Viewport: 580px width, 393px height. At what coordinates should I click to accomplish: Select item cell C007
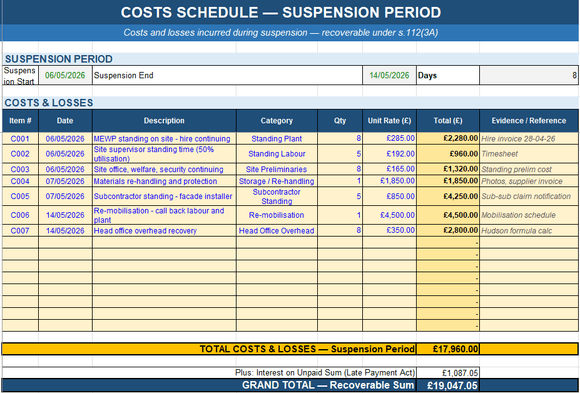[20, 231]
